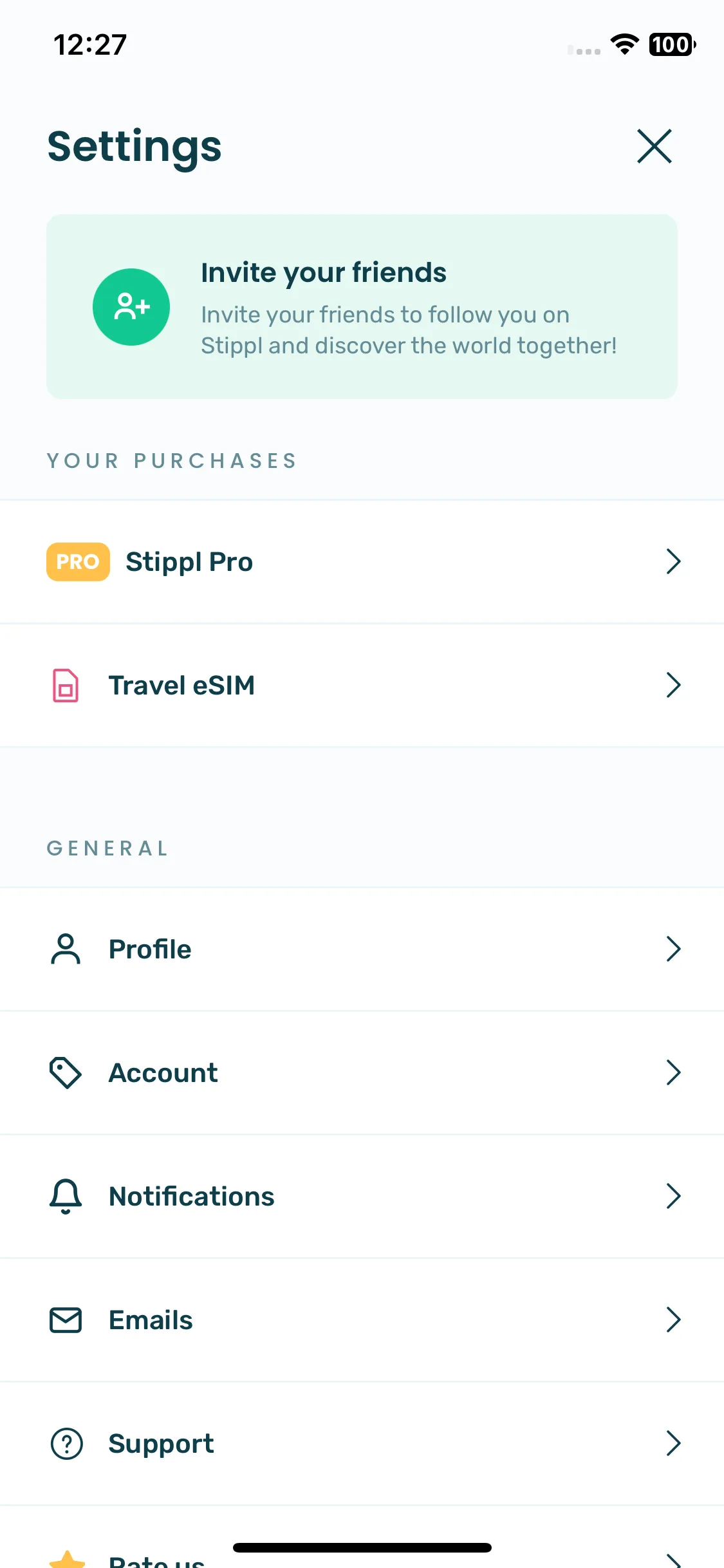Open the Stippl Pro menu item
This screenshot has height=1568, width=724.
362,562
